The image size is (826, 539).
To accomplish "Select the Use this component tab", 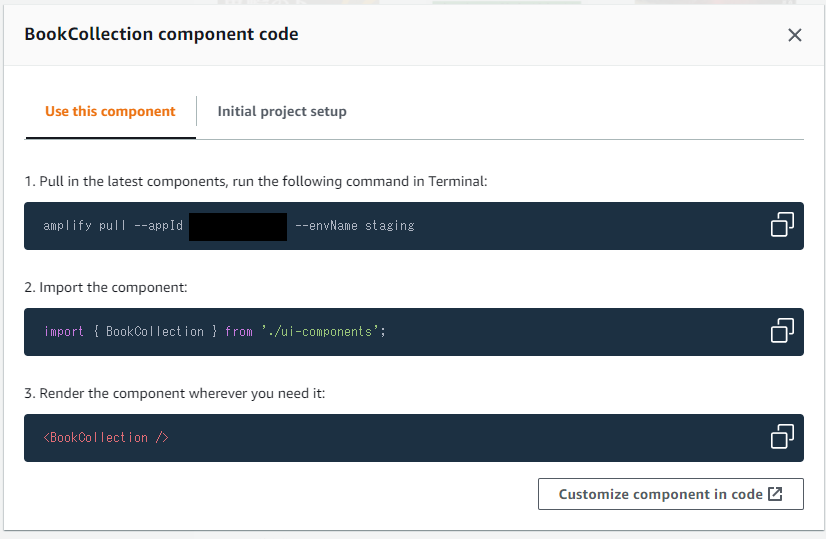I will point(110,111).
